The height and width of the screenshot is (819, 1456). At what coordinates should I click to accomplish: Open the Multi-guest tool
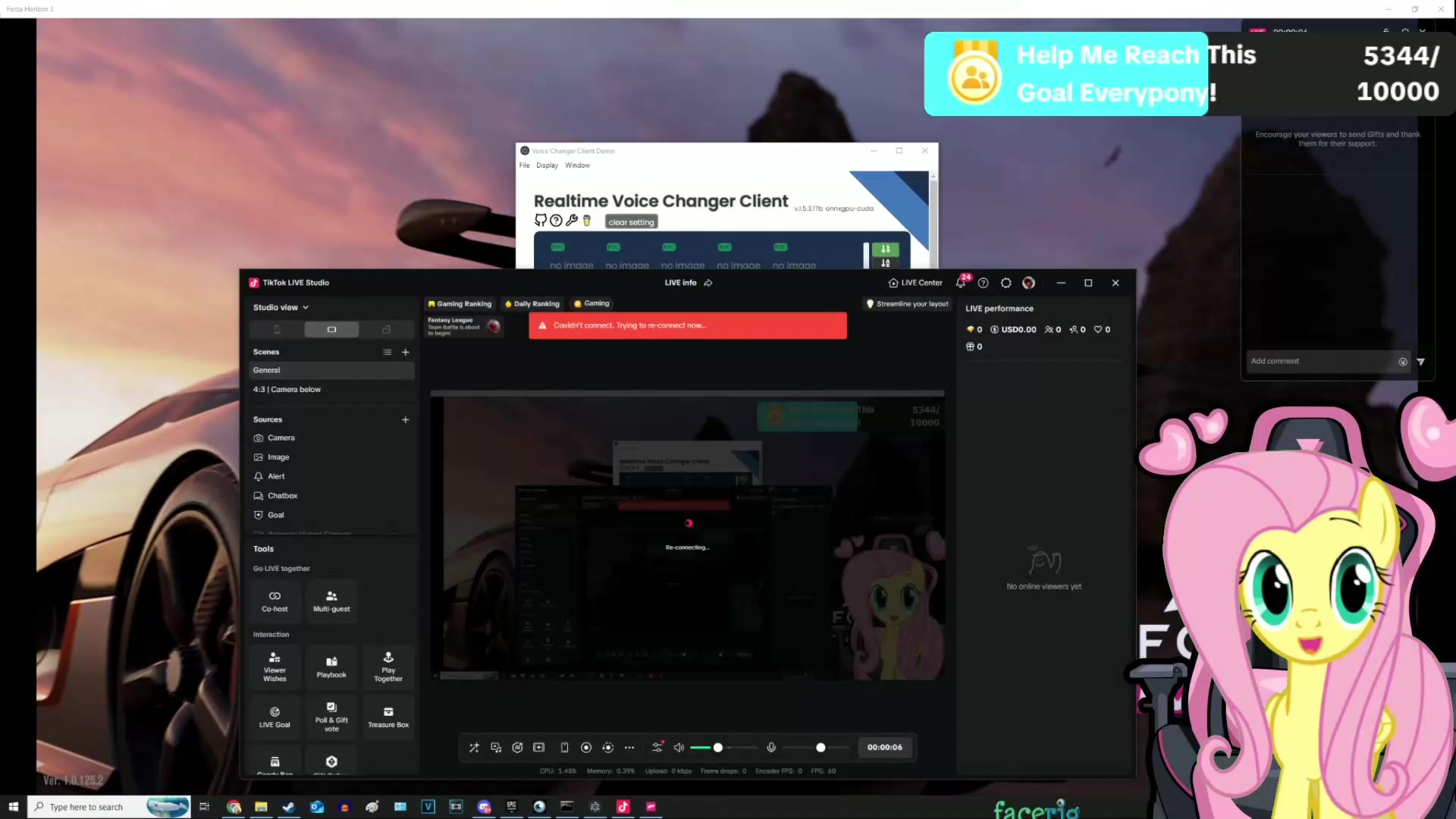(331, 601)
